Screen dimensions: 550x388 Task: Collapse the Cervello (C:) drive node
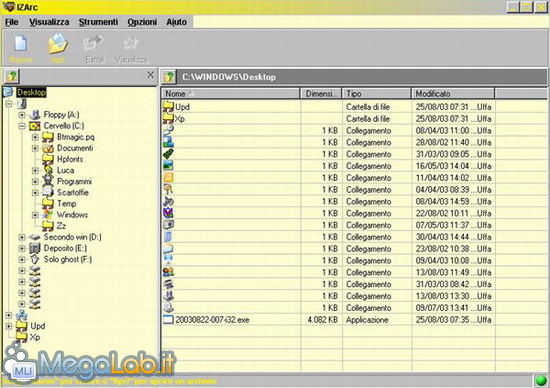pos(22,126)
